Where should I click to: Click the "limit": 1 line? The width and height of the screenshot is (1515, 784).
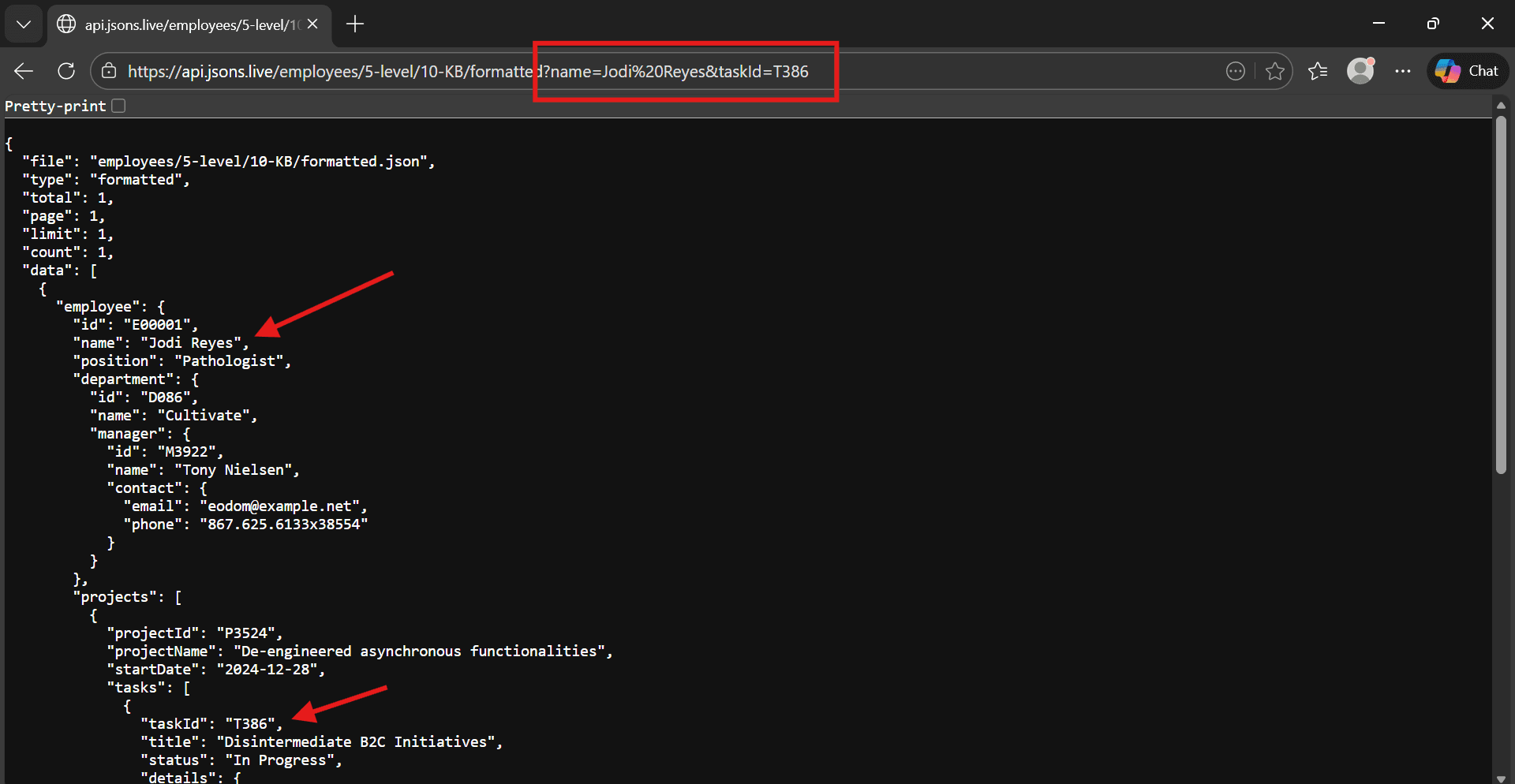[68, 233]
